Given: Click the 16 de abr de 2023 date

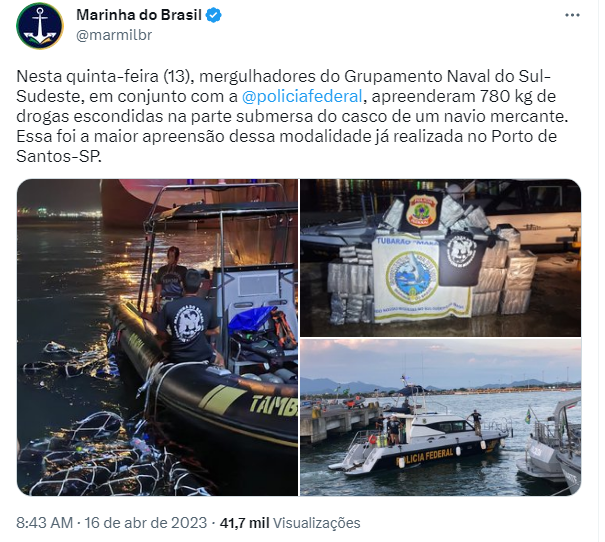Looking at the screenshot, I should 146,523.
